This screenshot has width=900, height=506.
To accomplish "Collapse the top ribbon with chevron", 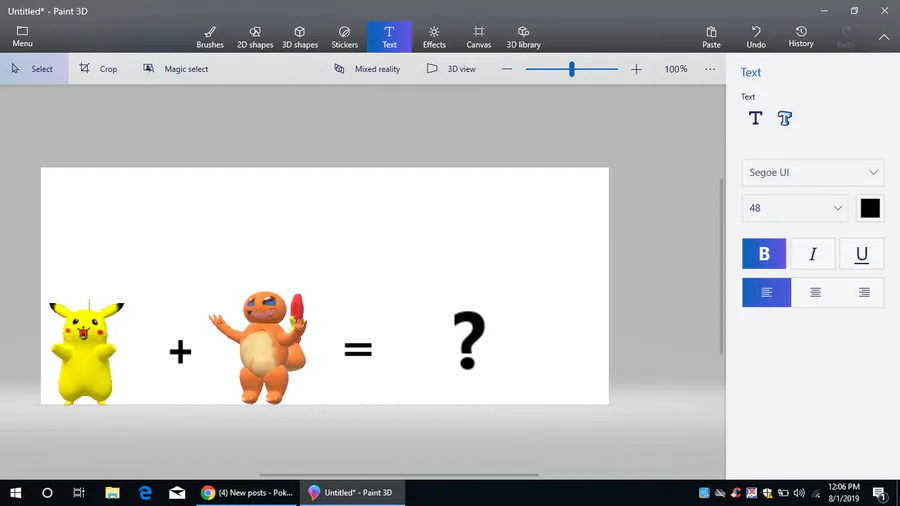I will 884,37.
